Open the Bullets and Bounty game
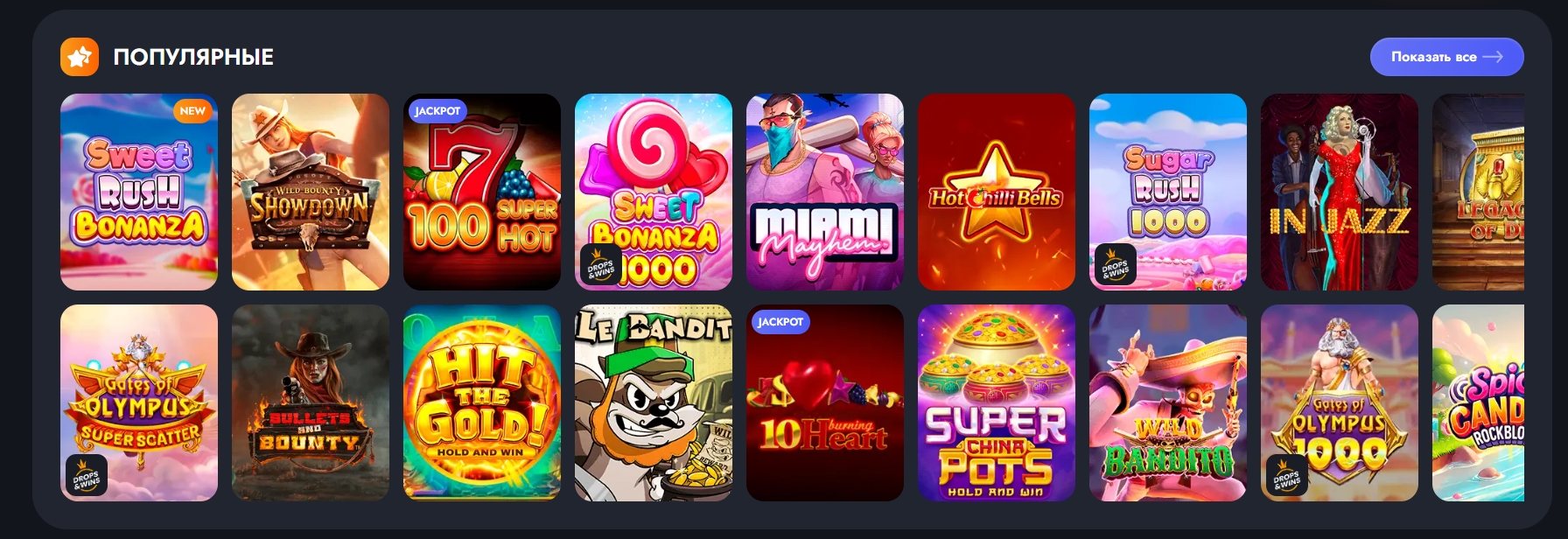The width and height of the screenshot is (1568, 539). coord(311,402)
